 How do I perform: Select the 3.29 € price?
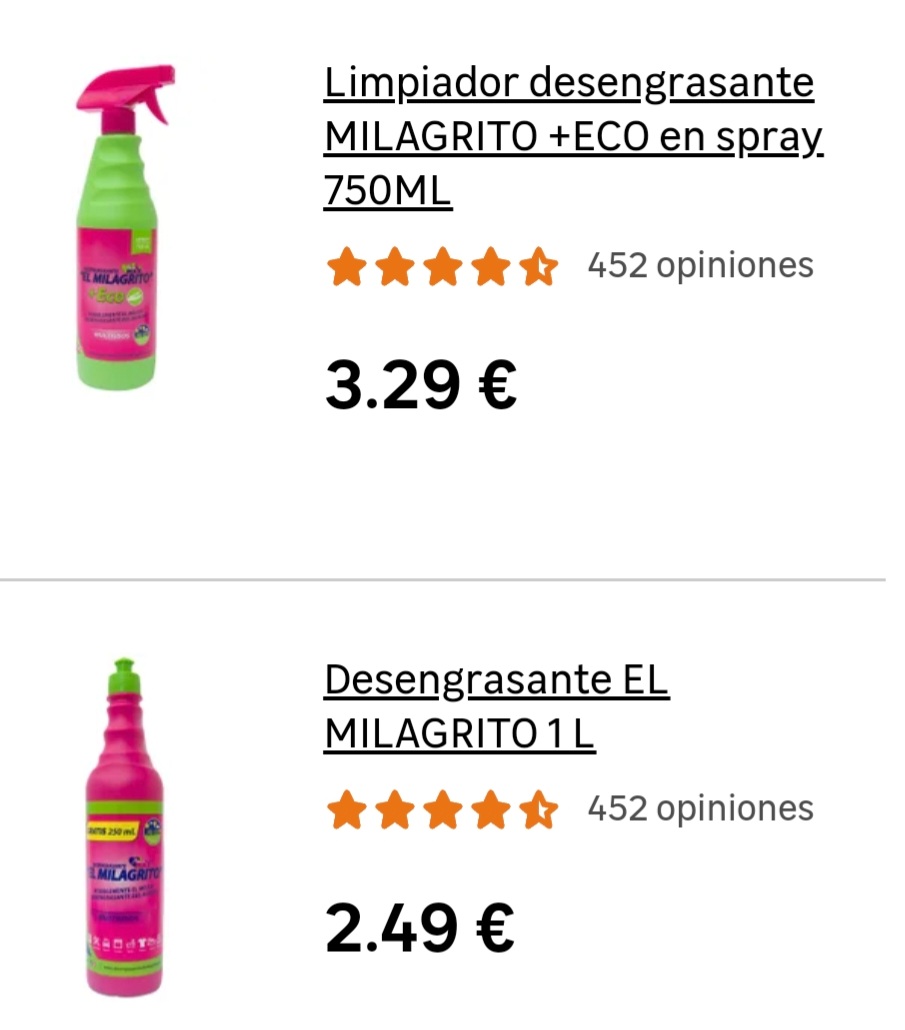[x=421, y=385]
